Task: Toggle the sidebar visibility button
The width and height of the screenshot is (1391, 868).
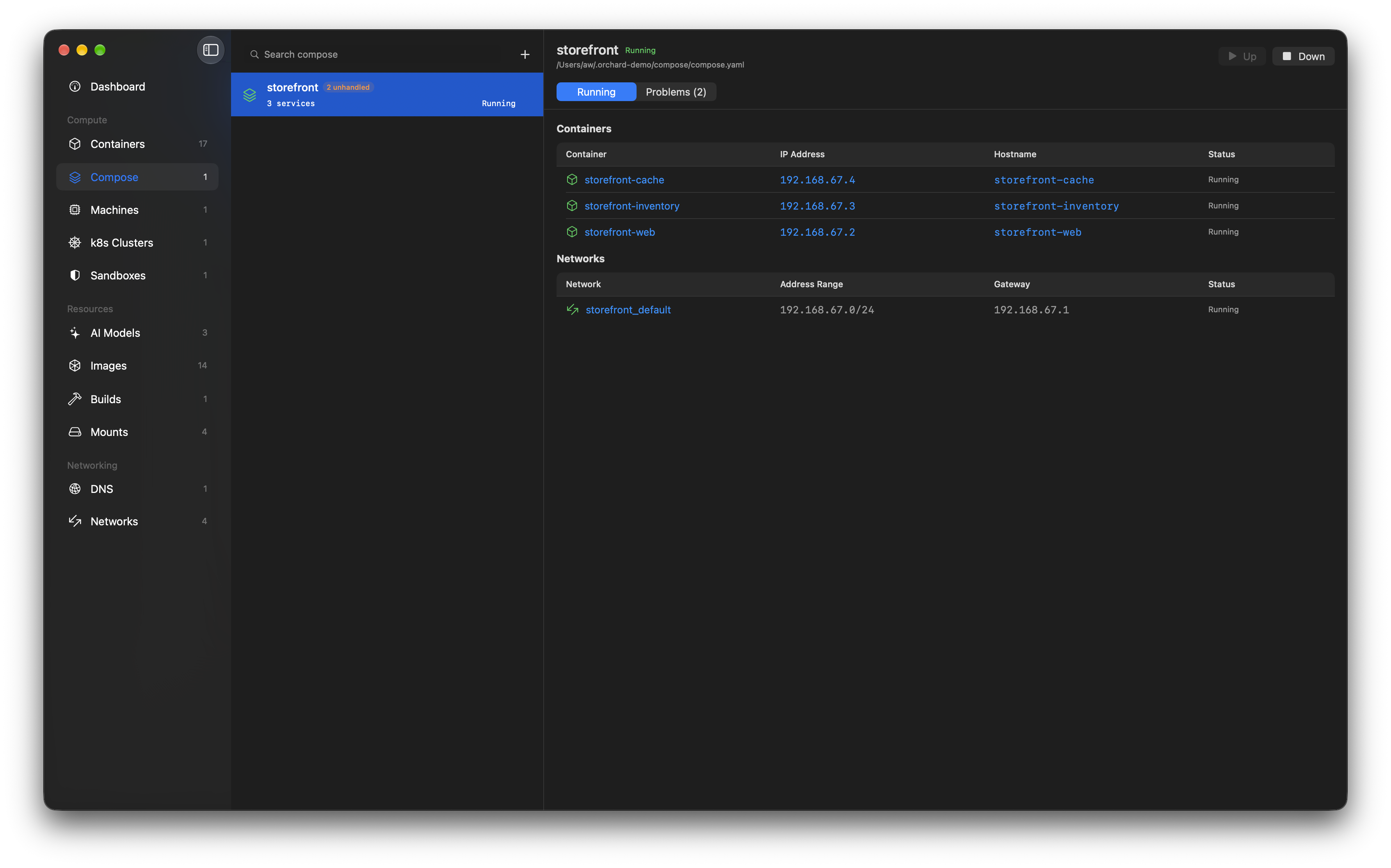Action: pos(211,50)
